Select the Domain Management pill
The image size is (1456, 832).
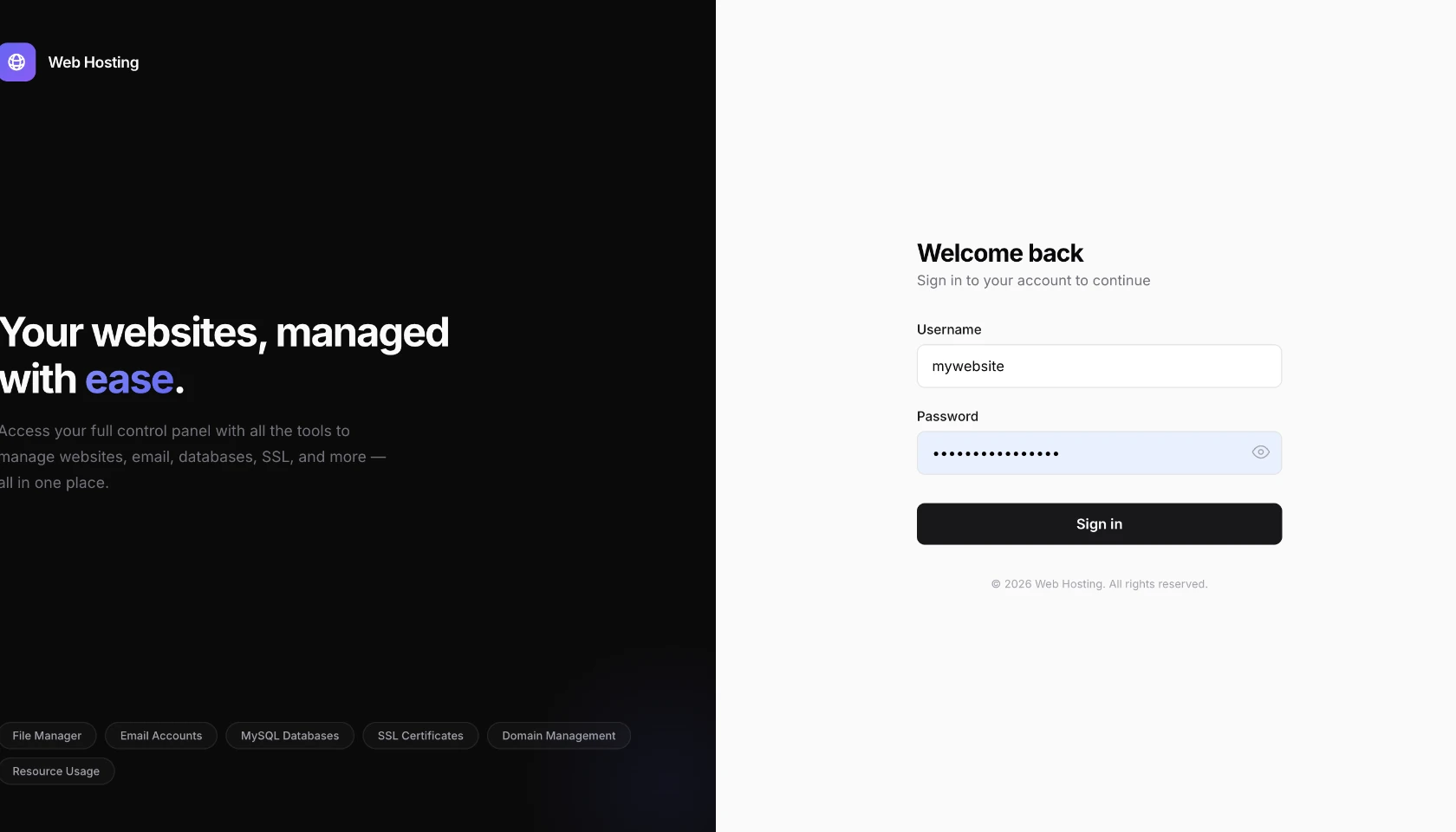[559, 736]
